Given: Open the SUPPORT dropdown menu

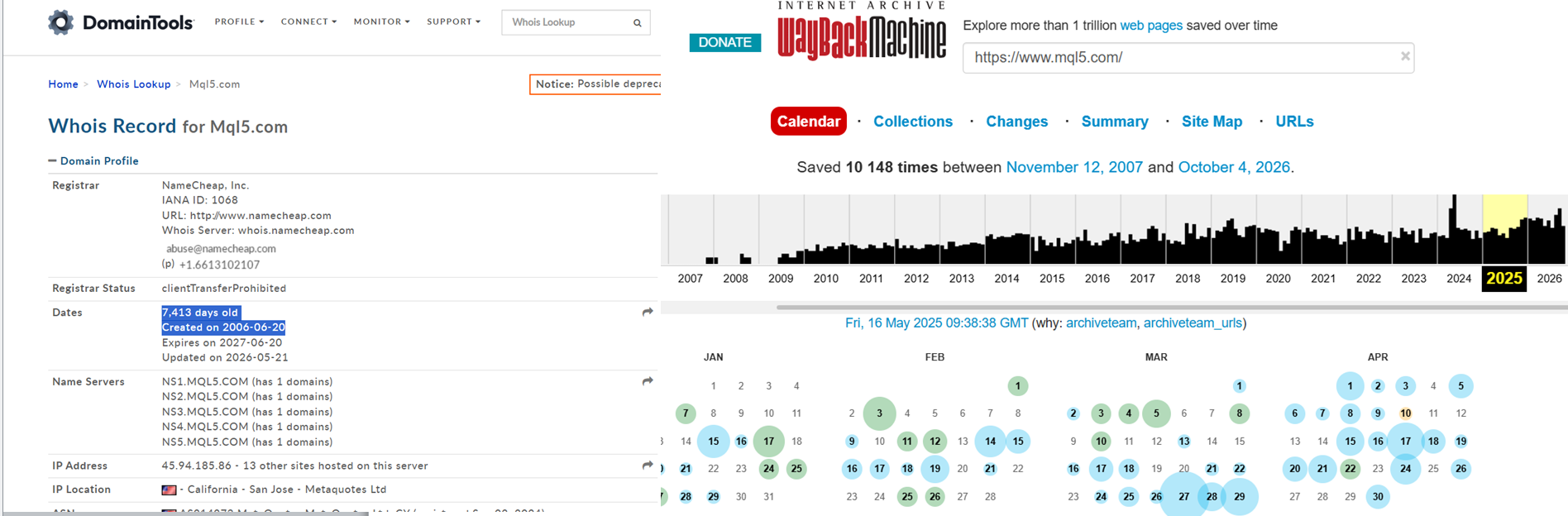Looking at the screenshot, I should (x=453, y=21).
